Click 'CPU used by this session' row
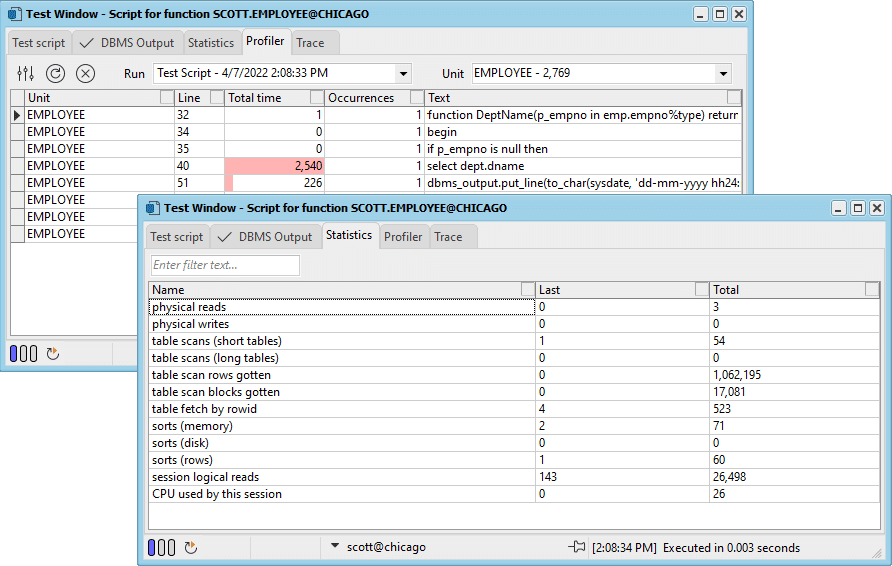This screenshot has width=892, height=566. coord(514,494)
